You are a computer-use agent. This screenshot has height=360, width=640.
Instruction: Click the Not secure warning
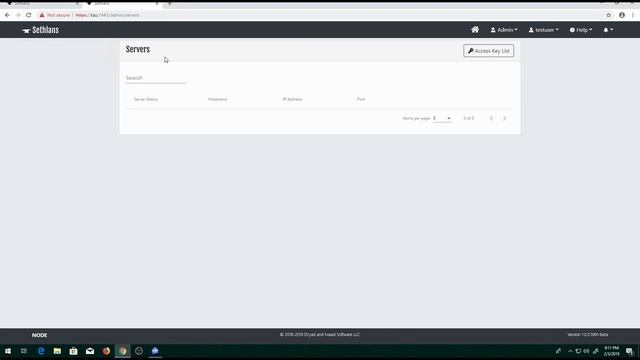coord(55,15)
